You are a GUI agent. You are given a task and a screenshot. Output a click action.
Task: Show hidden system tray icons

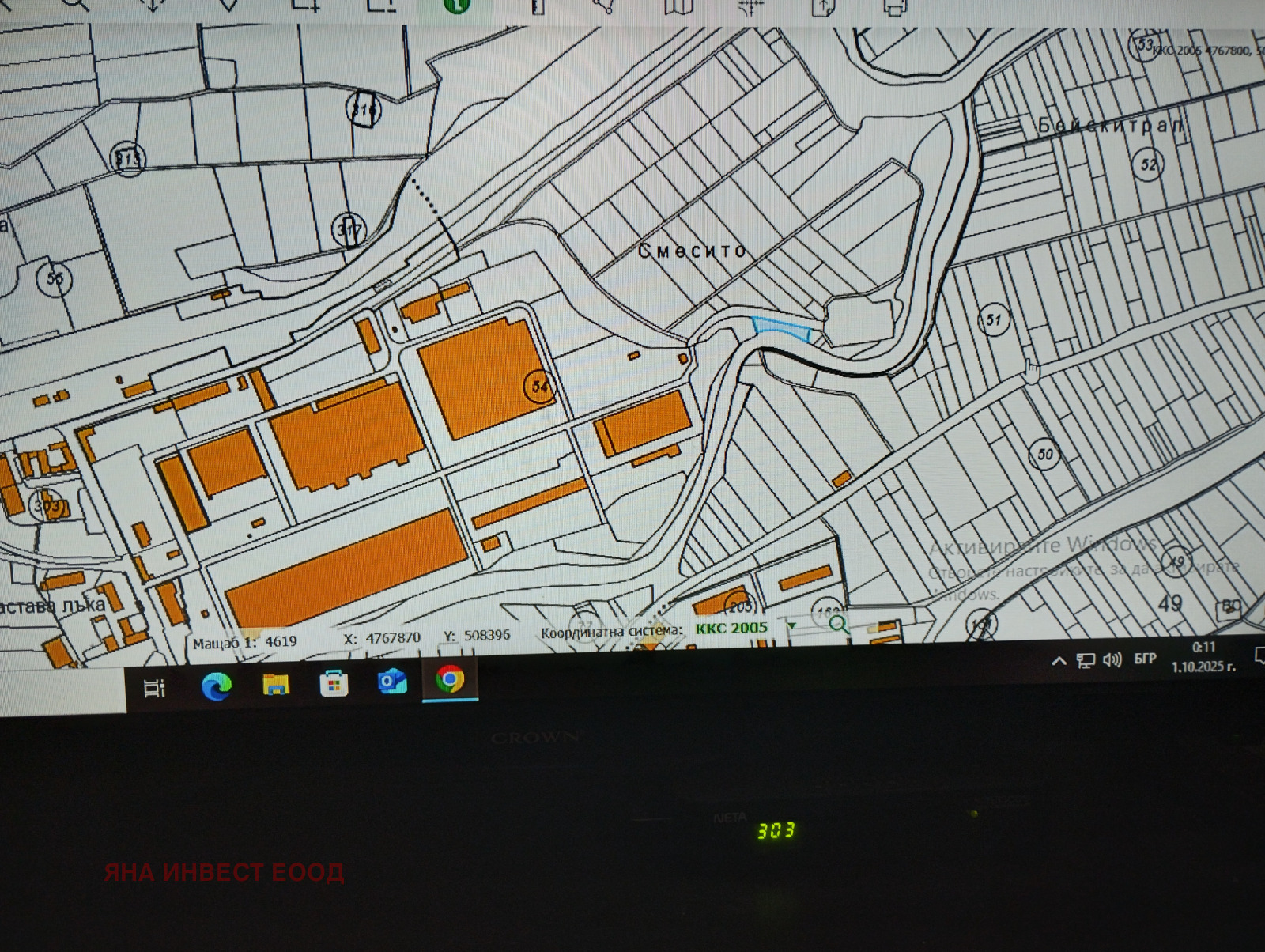pyautogui.click(x=1059, y=662)
